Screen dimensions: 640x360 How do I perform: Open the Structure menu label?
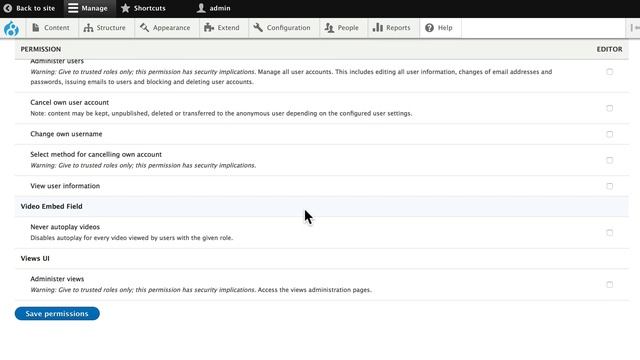tap(111, 28)
